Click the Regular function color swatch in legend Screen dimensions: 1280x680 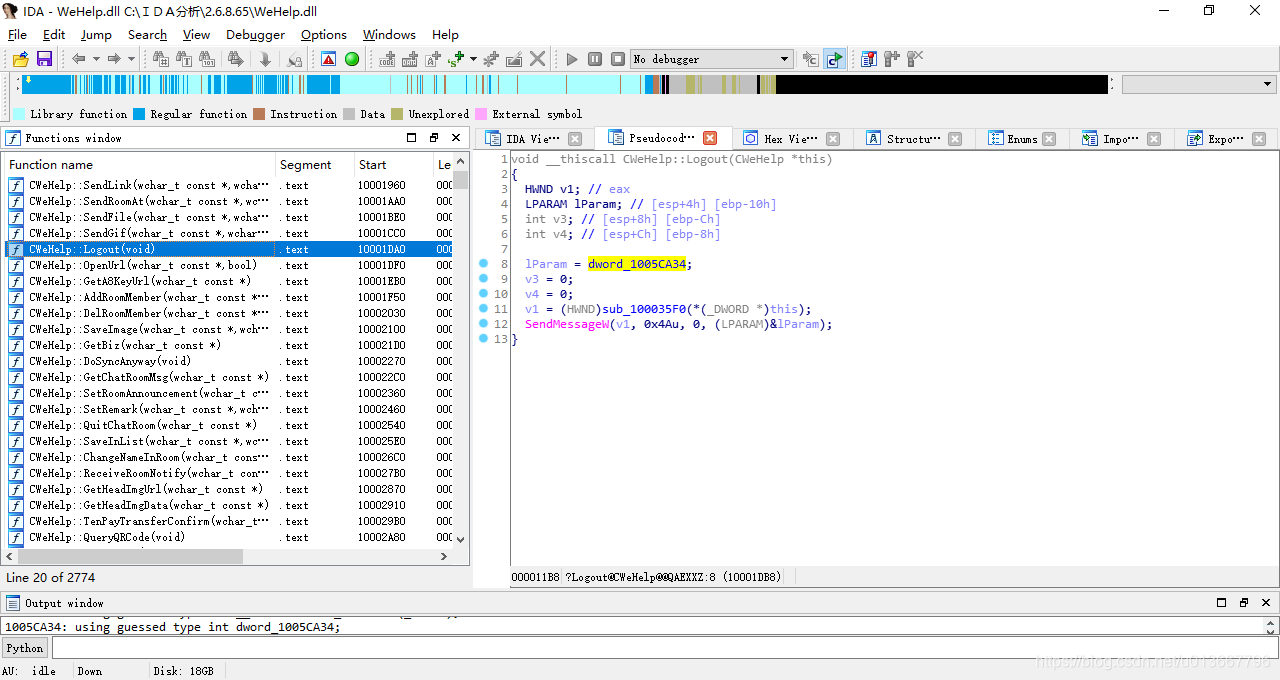(139, 114)
